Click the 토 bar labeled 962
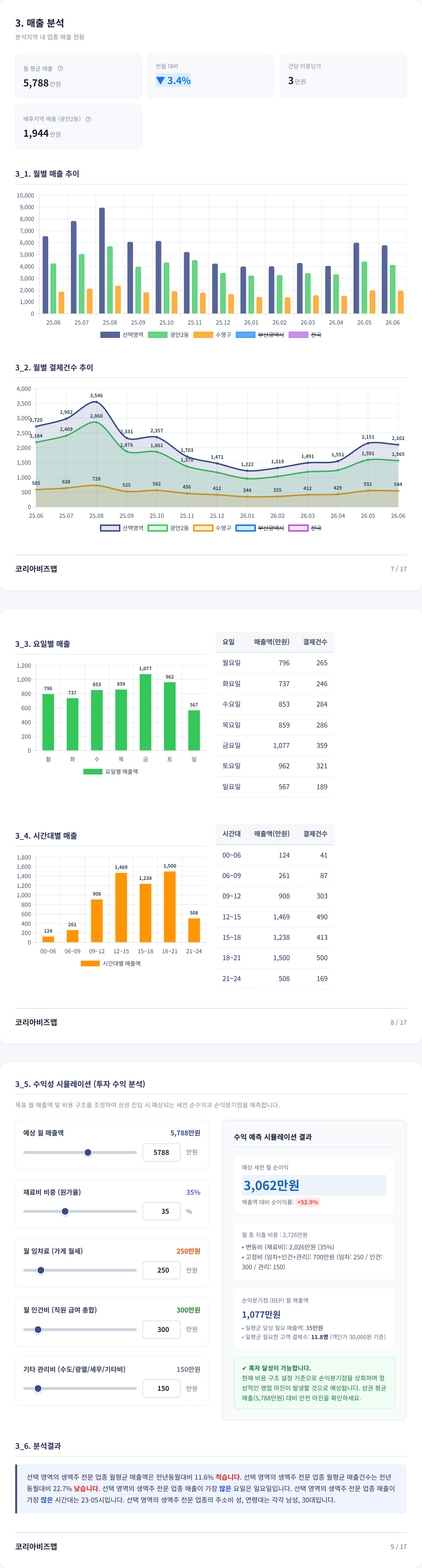This screenshot has height=1568, width=422. click(x=170, y=716)
